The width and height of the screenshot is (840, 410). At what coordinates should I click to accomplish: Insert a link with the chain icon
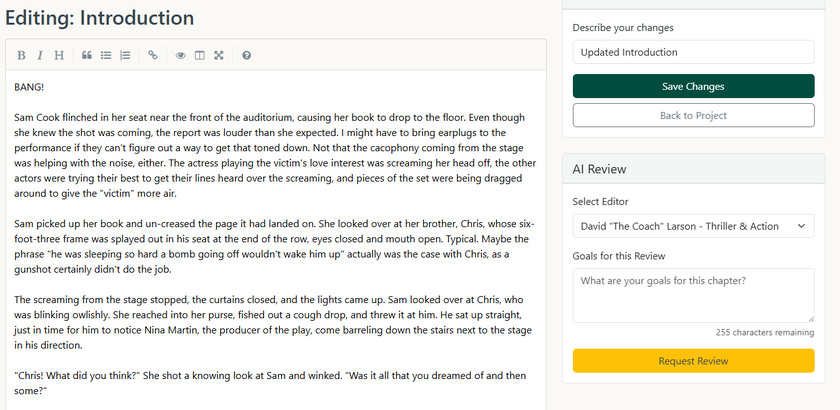pos(153,55)
